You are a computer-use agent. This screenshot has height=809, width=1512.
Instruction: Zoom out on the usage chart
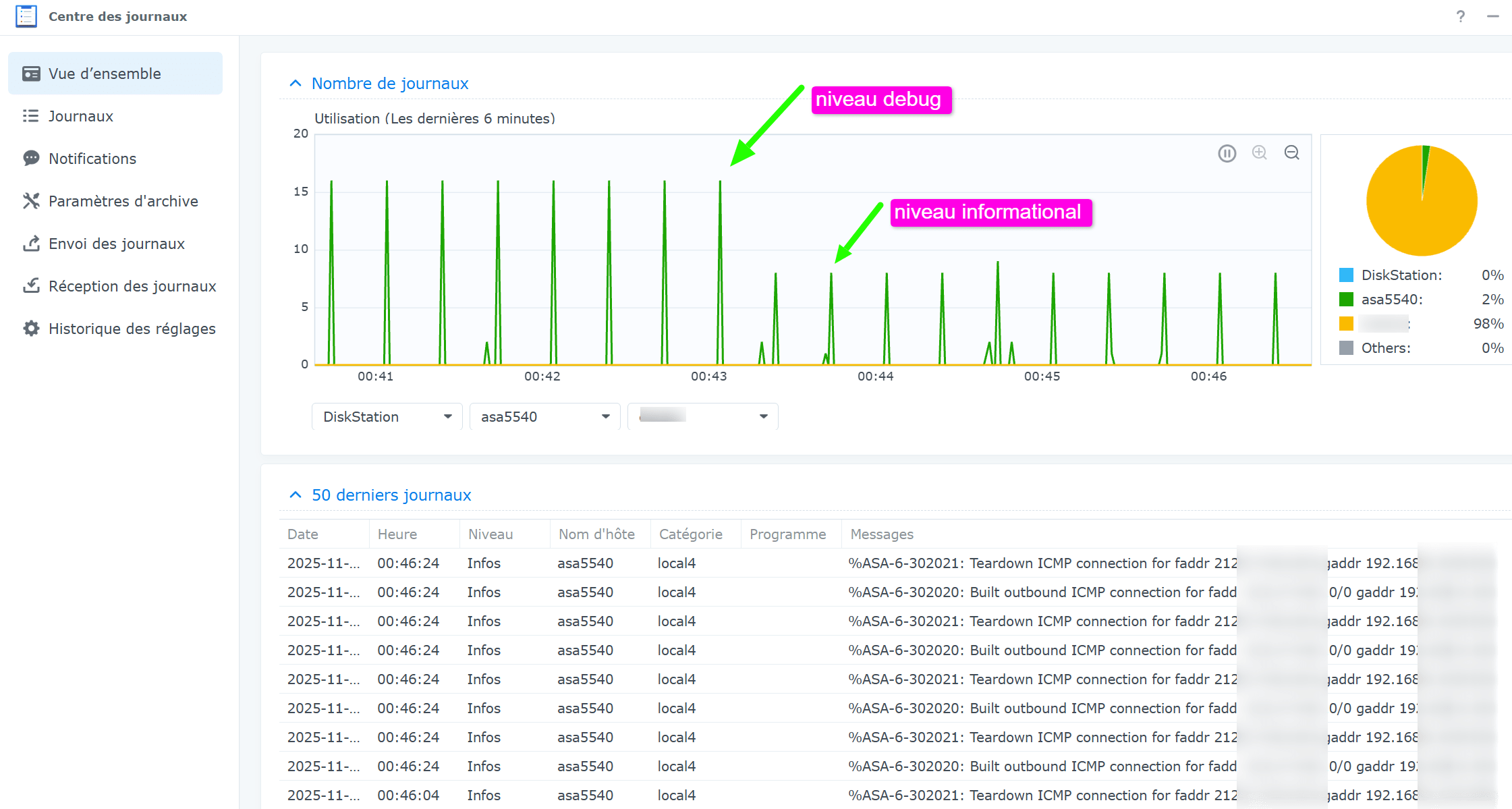pyautogui.click(x=1291, y=152)
